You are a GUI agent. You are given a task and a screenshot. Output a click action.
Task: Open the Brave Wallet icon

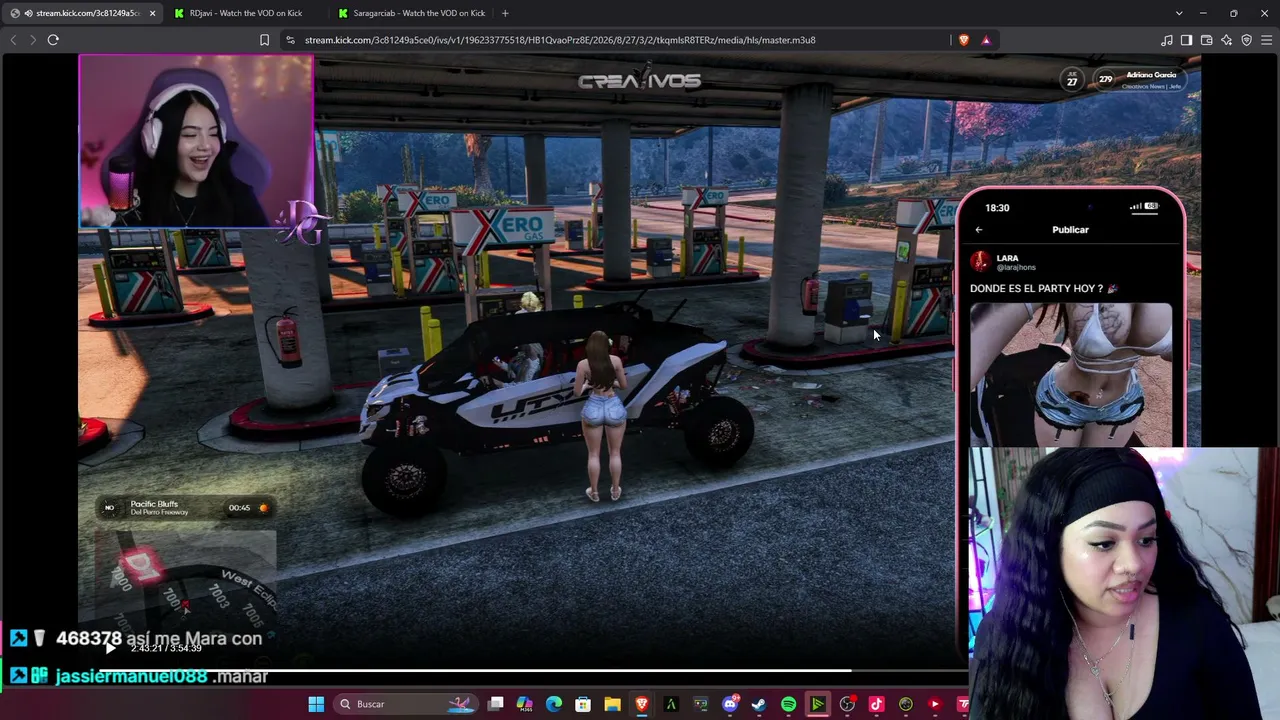point(1207,40)
